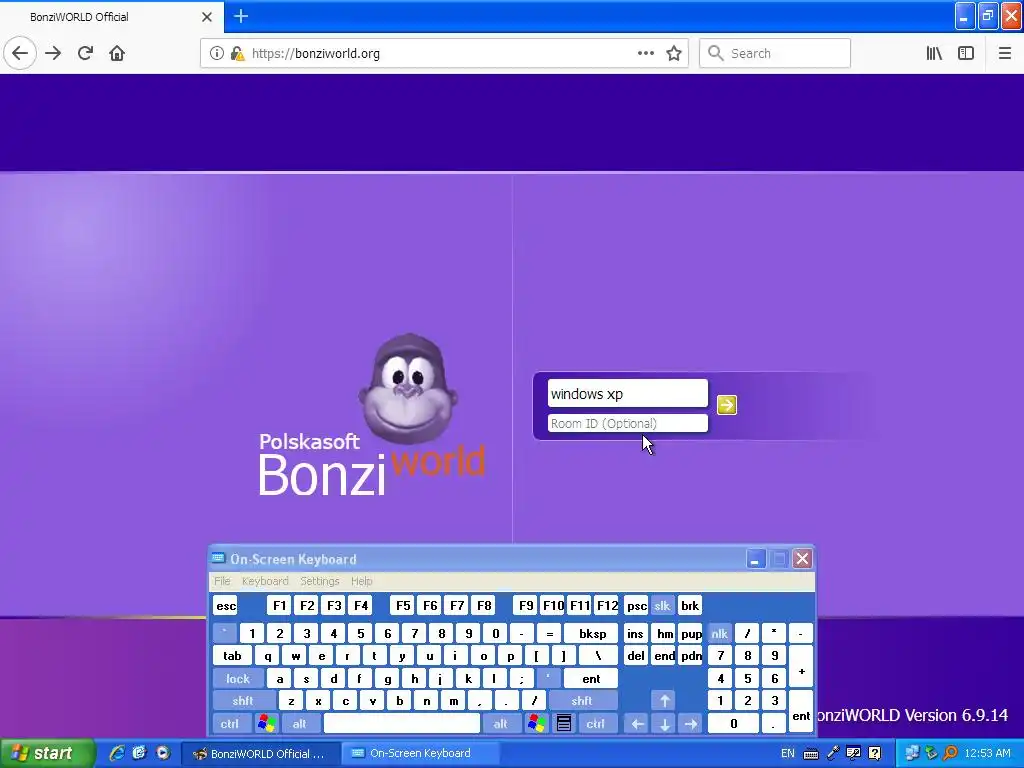The height and width of the screenshot is (768, 1024).
Task: Click the Room ID (Optional) field
Action: click(628, 423)
